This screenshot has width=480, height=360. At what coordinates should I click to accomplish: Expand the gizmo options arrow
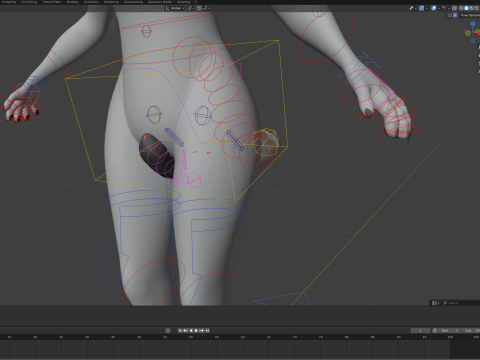pyautogui.click(x=427, y=8)
